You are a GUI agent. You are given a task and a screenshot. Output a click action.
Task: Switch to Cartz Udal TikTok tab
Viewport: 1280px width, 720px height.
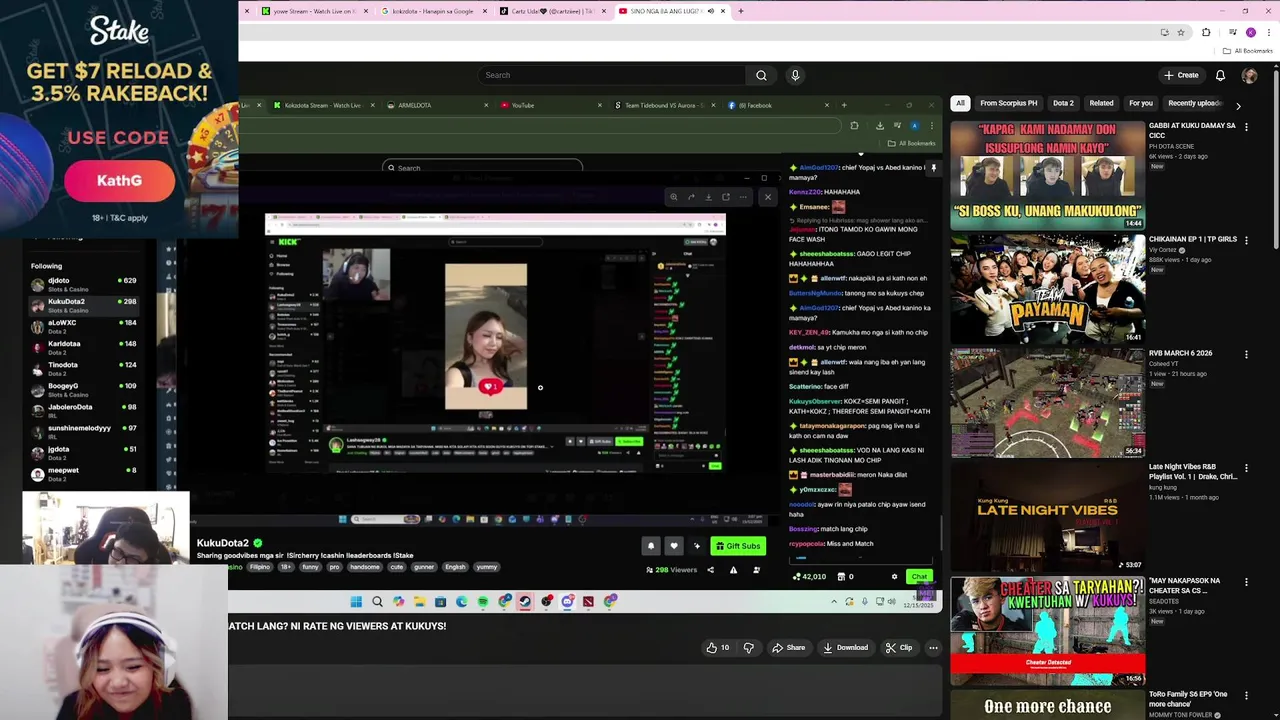tap(551, 11)
